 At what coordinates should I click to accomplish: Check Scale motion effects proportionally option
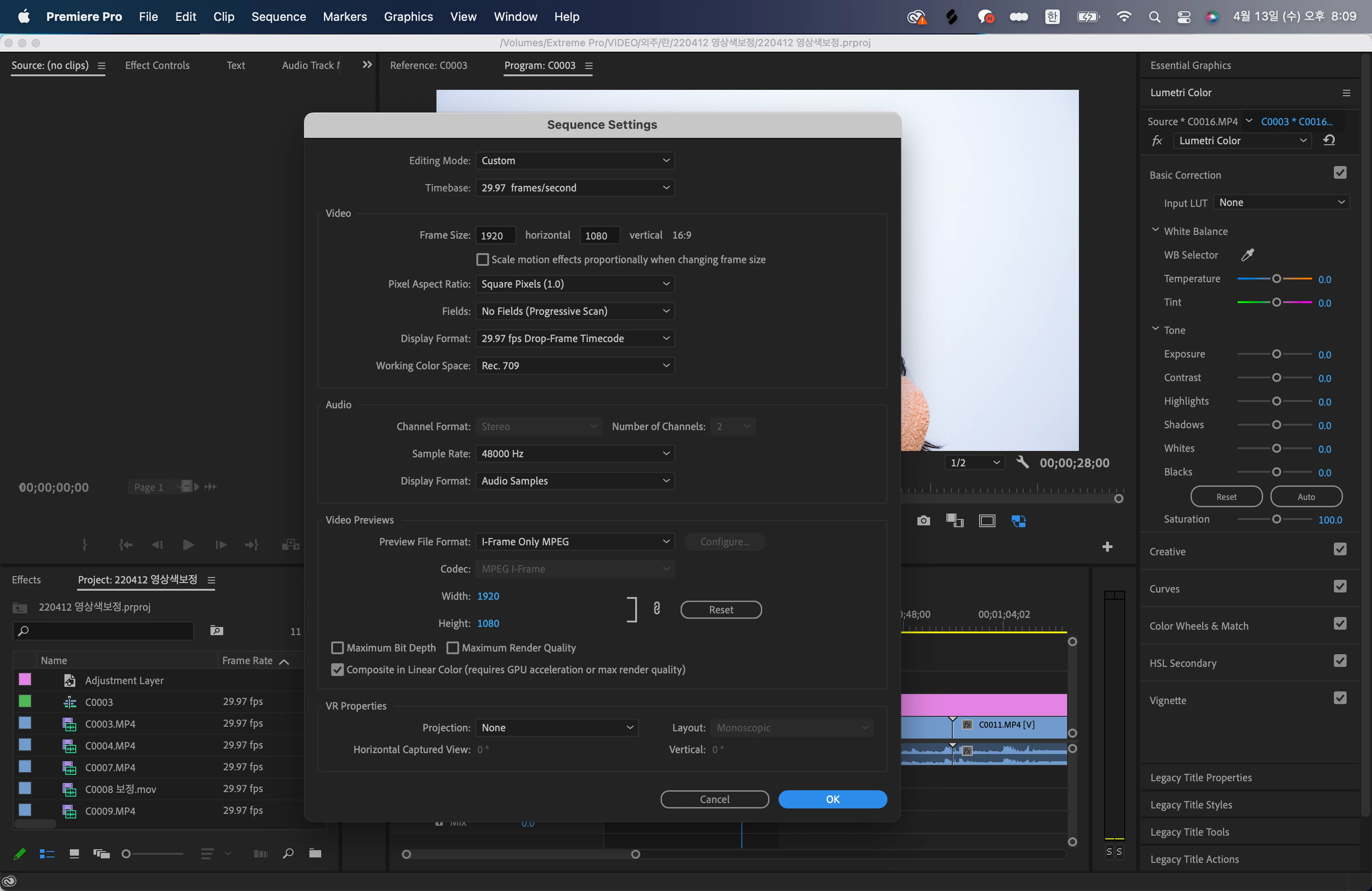(482, 259)
